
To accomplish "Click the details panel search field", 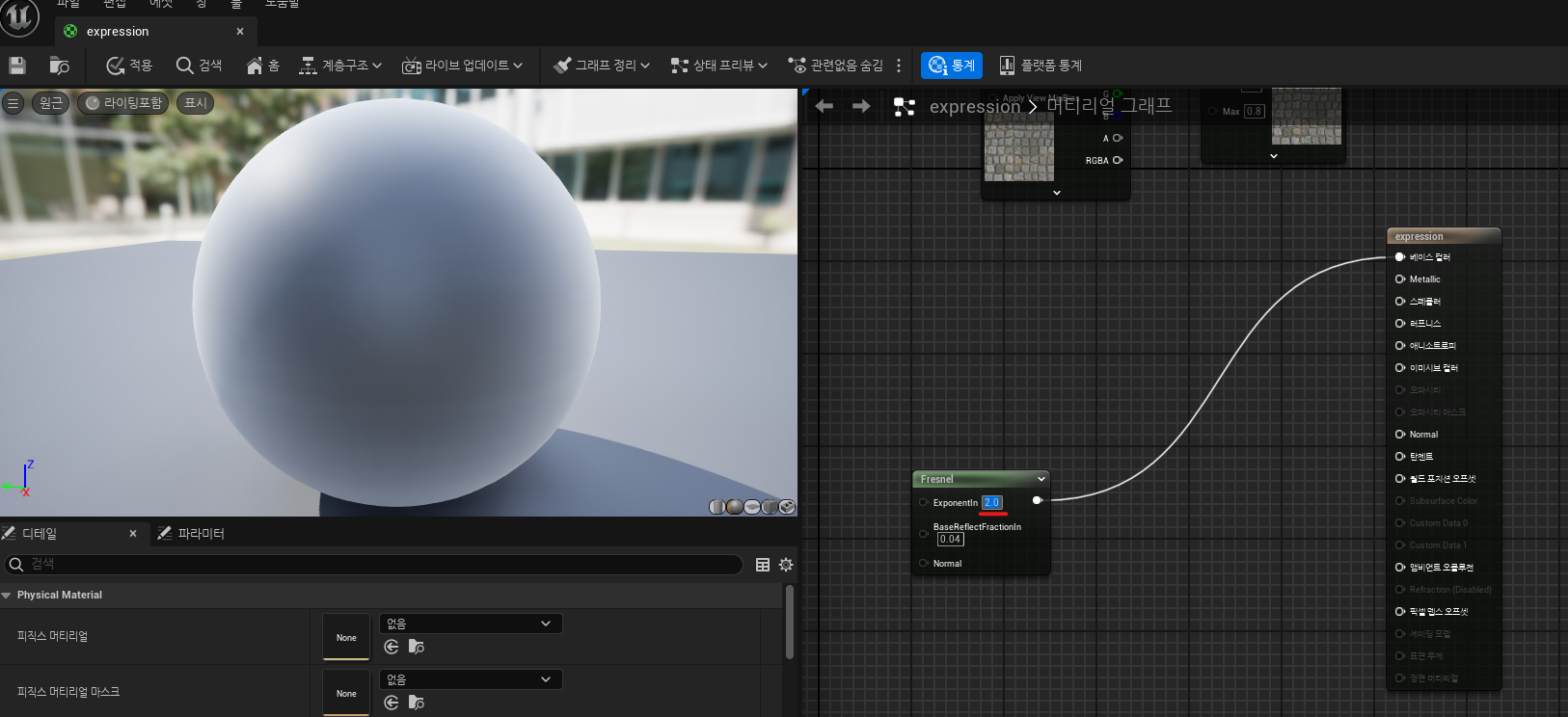I will point(374,564).
